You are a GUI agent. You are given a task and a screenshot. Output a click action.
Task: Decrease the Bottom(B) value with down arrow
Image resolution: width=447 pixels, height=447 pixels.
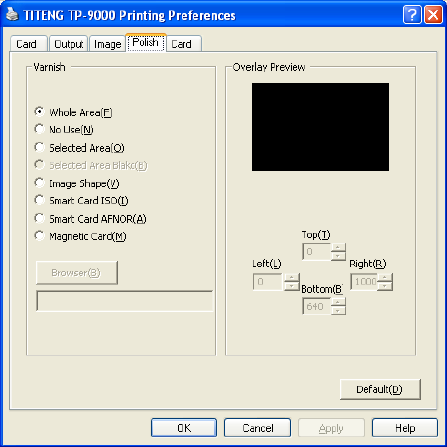[338, 310]
